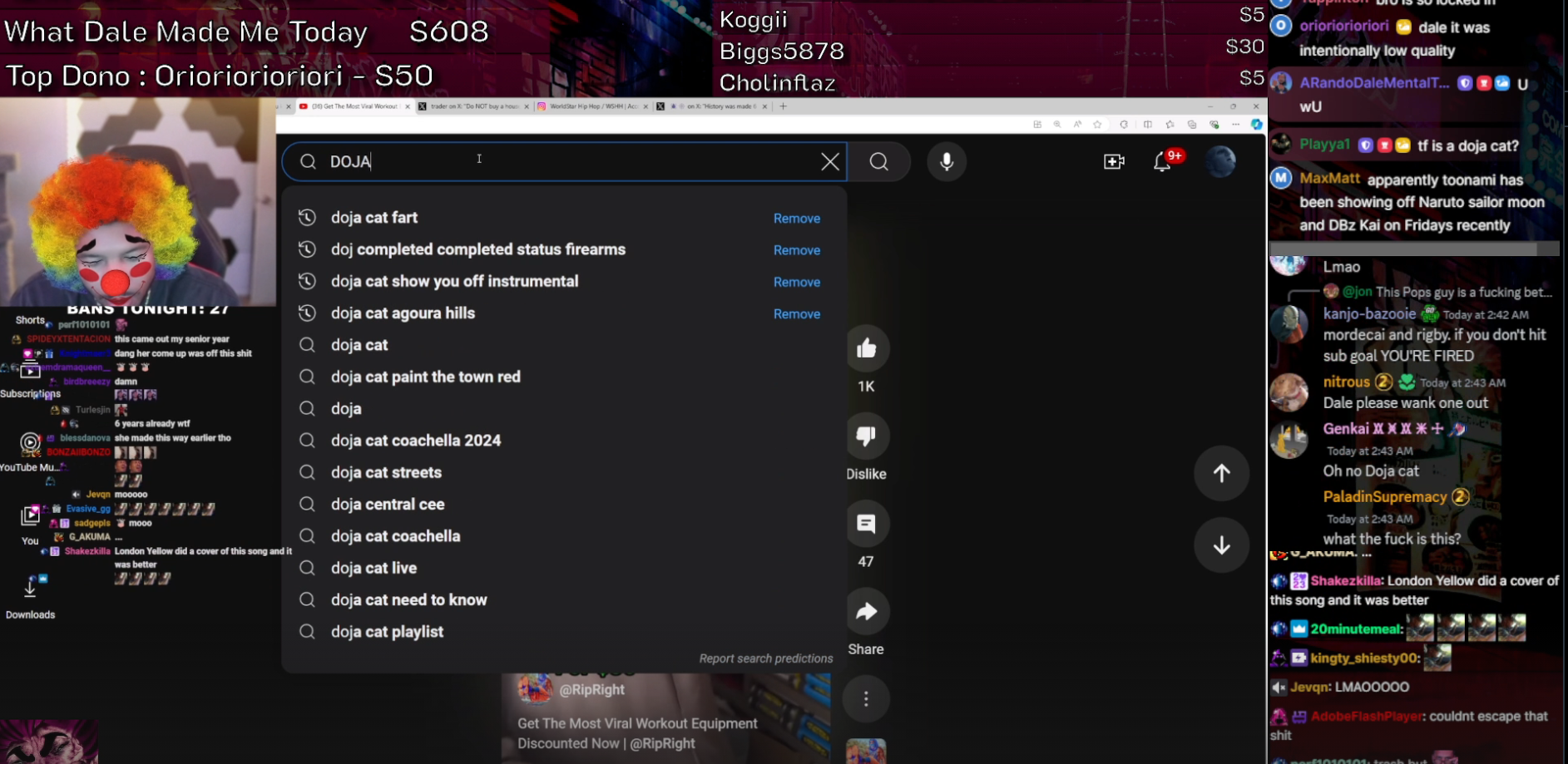This screenshot has height=764, width=1568.
Task: Open browser Settings and more ellipsis
Action: [x=1235, y=125]
